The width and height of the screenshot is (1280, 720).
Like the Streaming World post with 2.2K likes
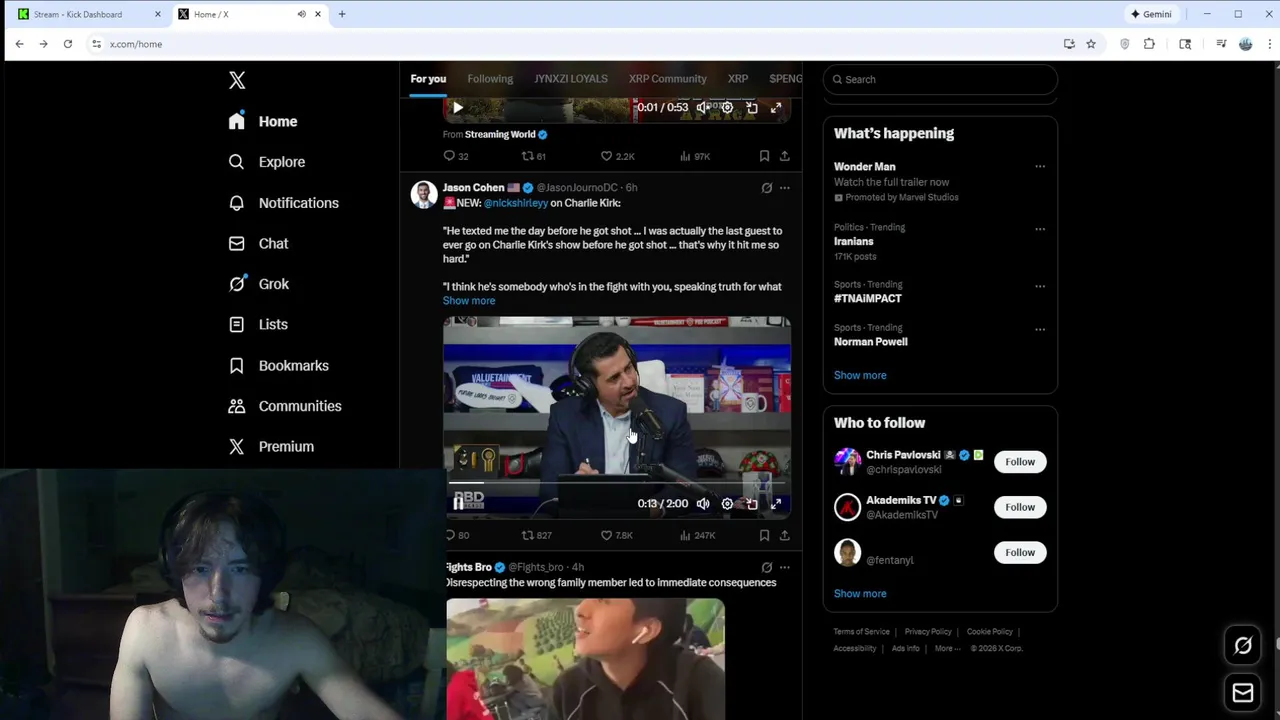(617, 156)
